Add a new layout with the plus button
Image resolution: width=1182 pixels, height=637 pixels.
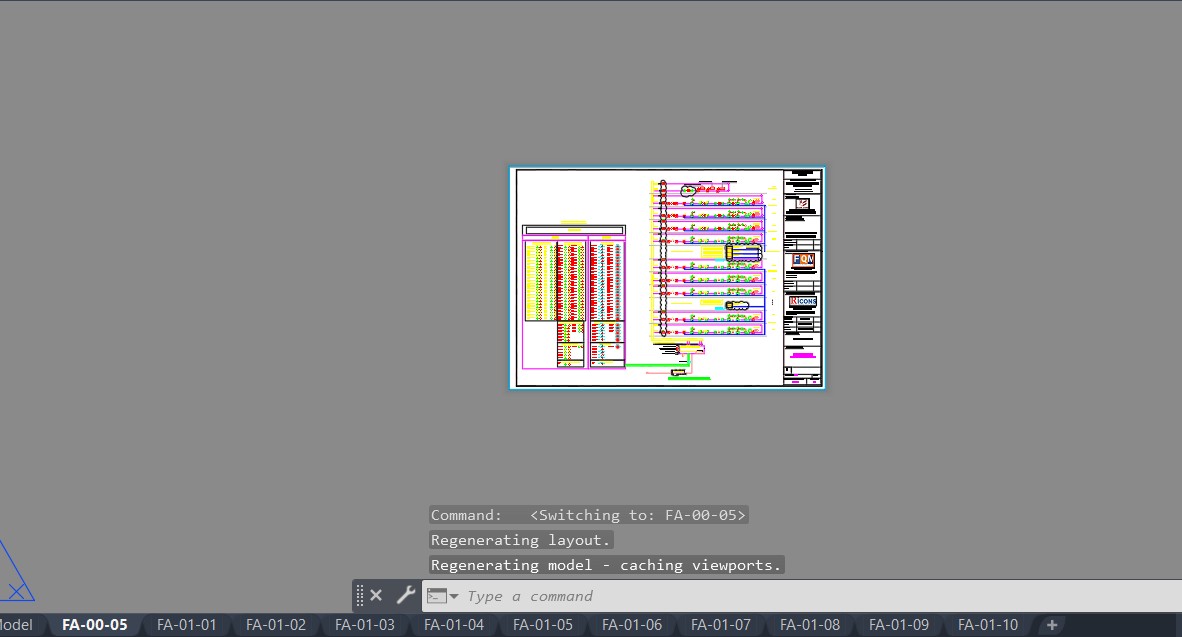[1052, 625]
